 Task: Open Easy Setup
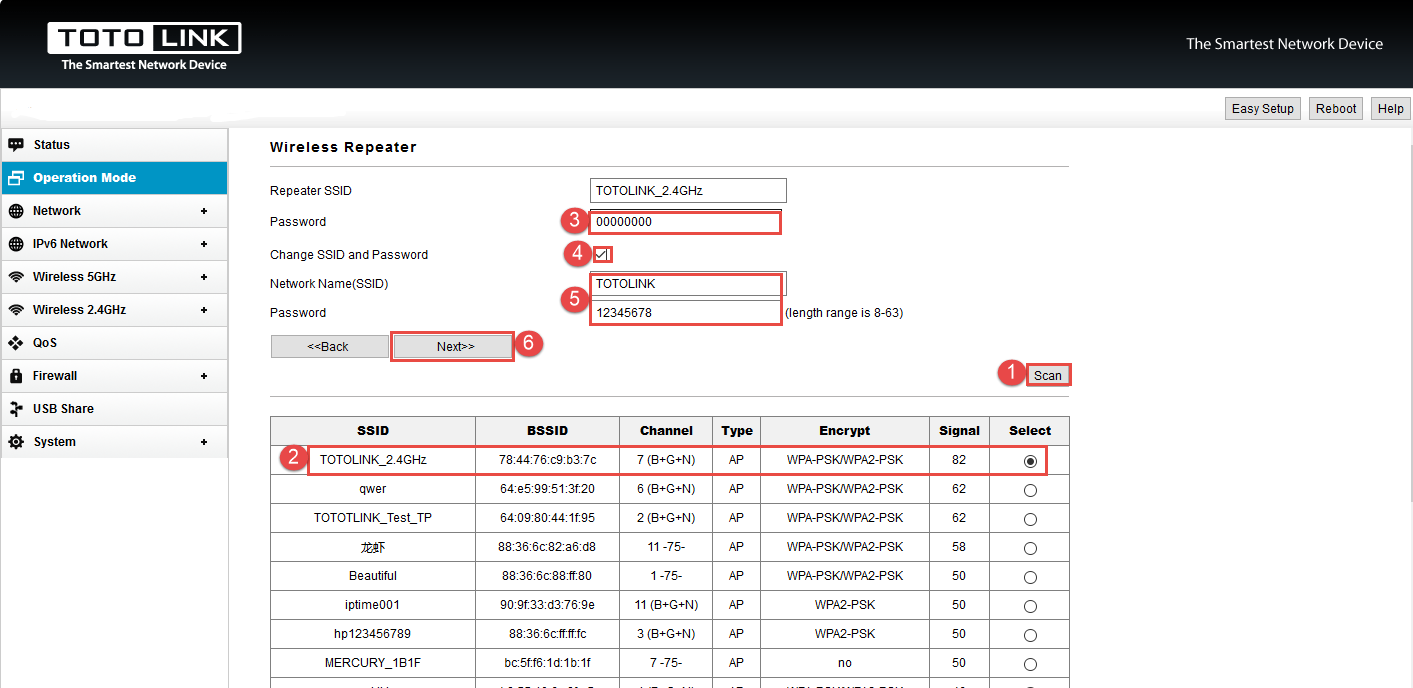pyautogui.click(x=1262, y=109)
